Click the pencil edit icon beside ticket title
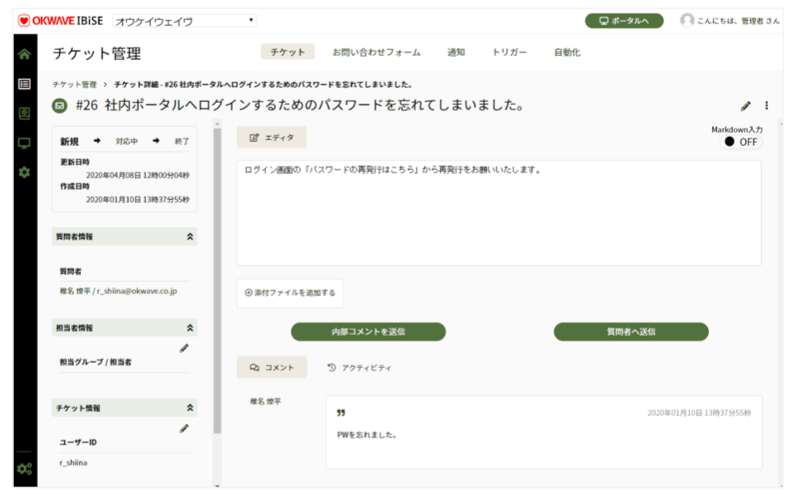 745,106
